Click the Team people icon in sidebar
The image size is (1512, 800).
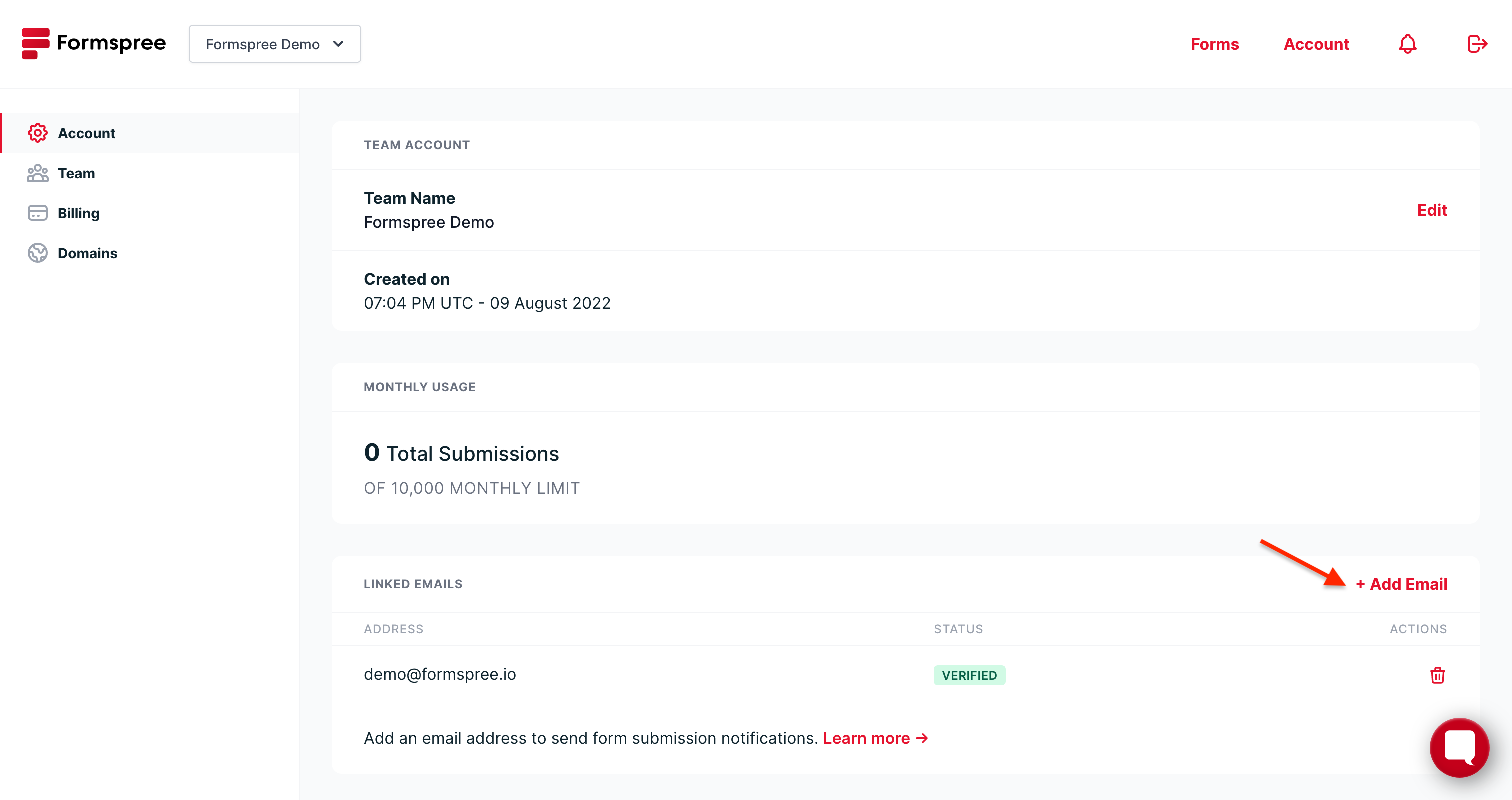[x=37, y=173]
